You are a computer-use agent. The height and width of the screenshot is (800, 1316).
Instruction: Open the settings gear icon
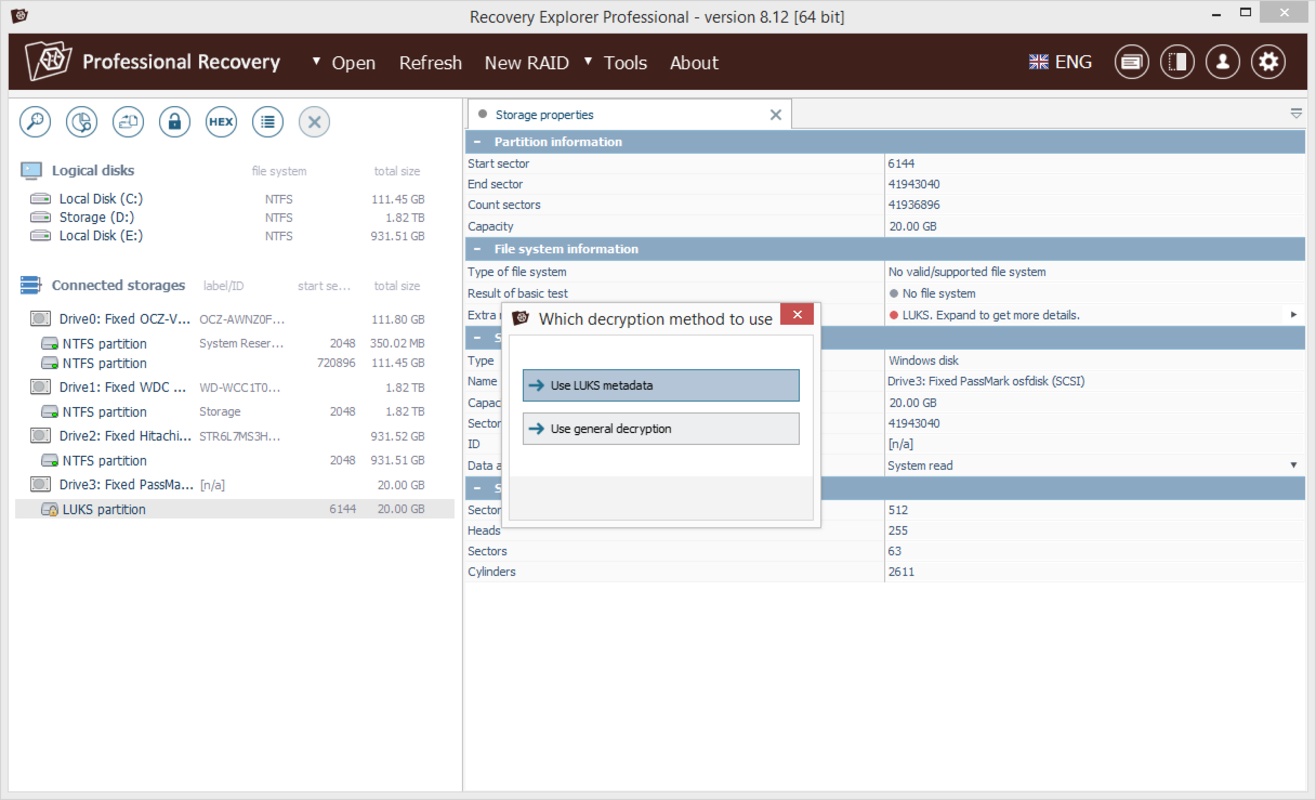click(1268, 62)
